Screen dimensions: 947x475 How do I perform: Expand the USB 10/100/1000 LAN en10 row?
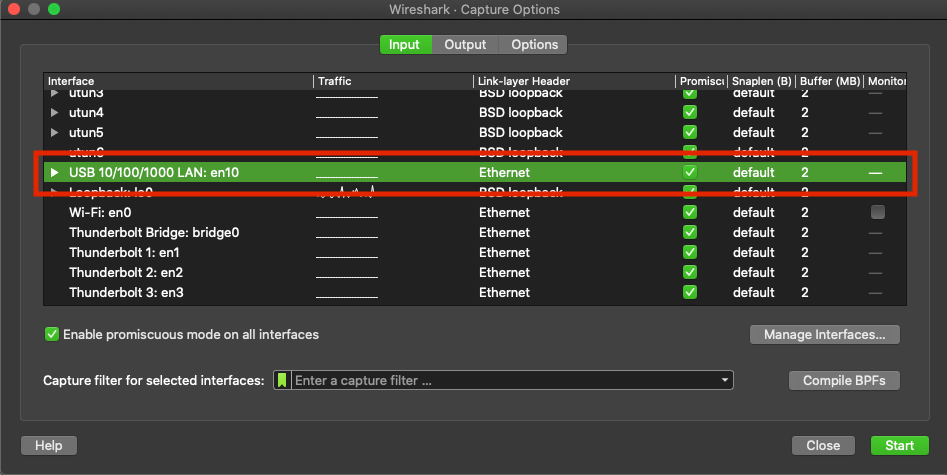(x=54, y=172)
